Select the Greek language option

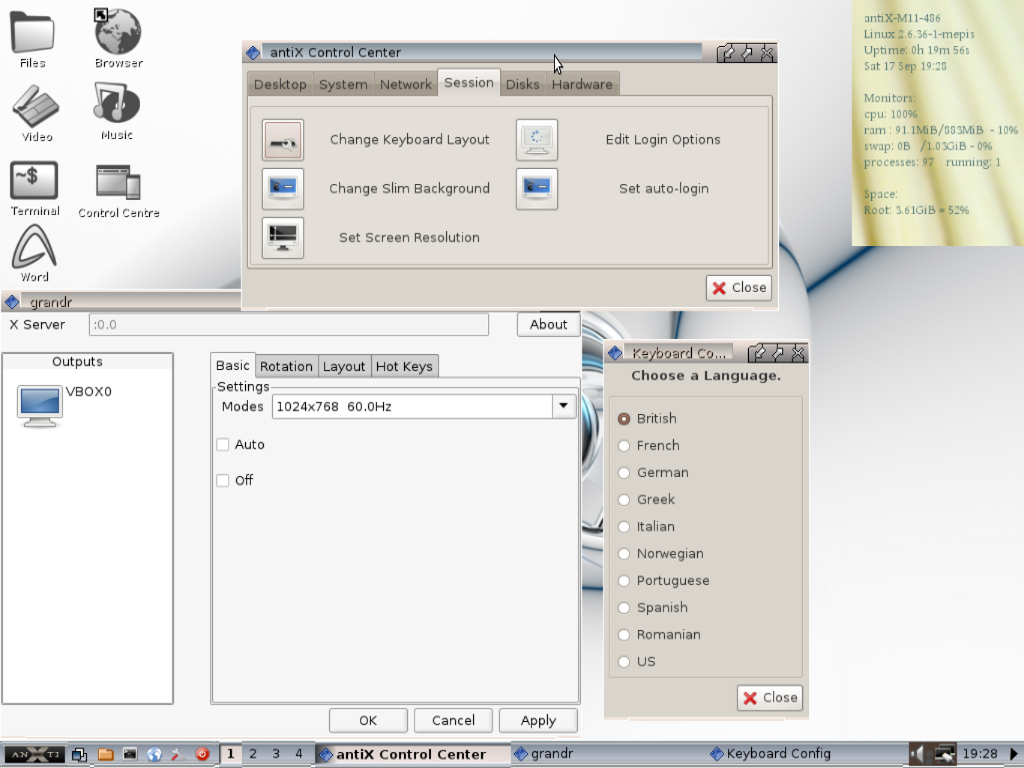pyautogui.click(x=624, y=500)
